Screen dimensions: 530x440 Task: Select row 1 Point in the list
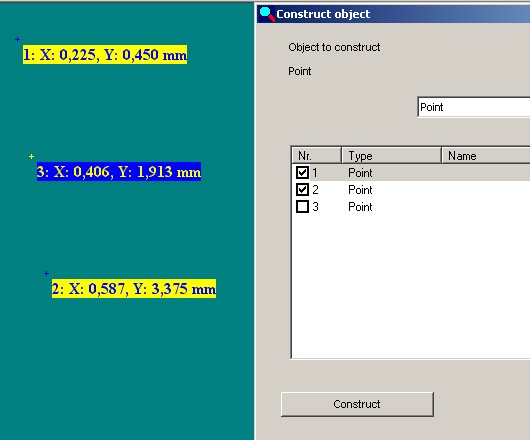pos(411,173)
